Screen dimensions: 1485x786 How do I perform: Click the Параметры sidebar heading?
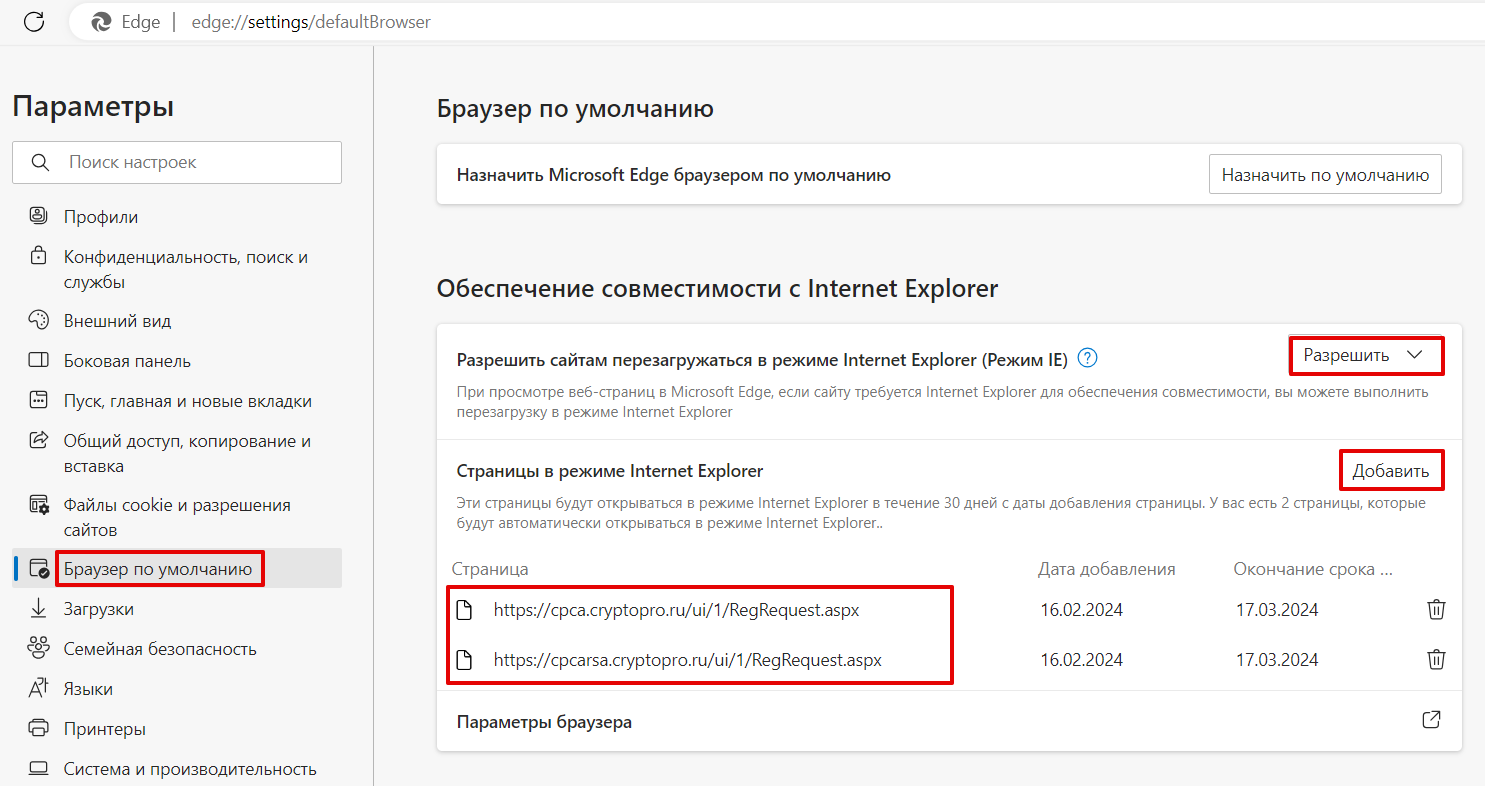(93, 106)
